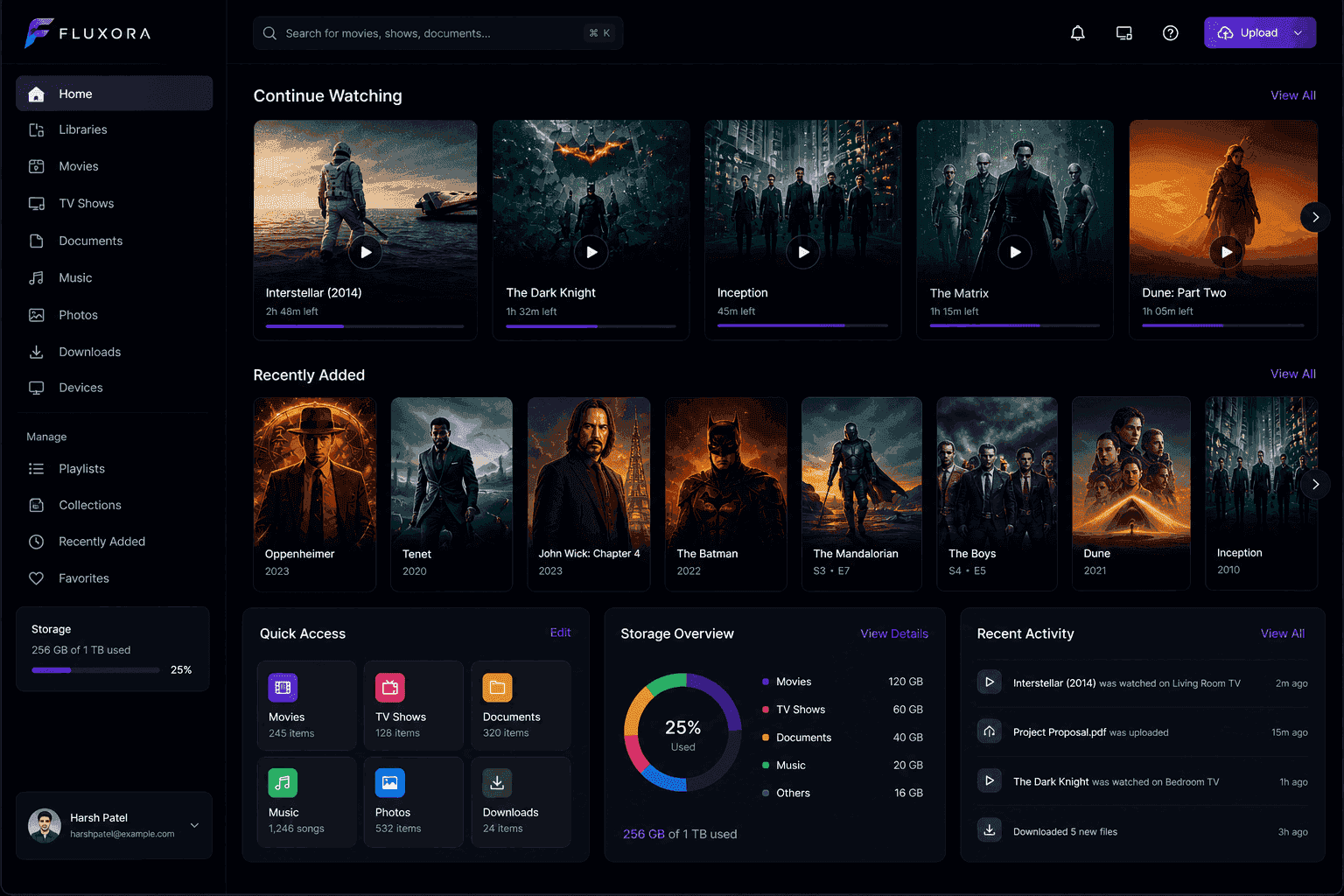Open Recently Added in sidebar

point(114,542)
